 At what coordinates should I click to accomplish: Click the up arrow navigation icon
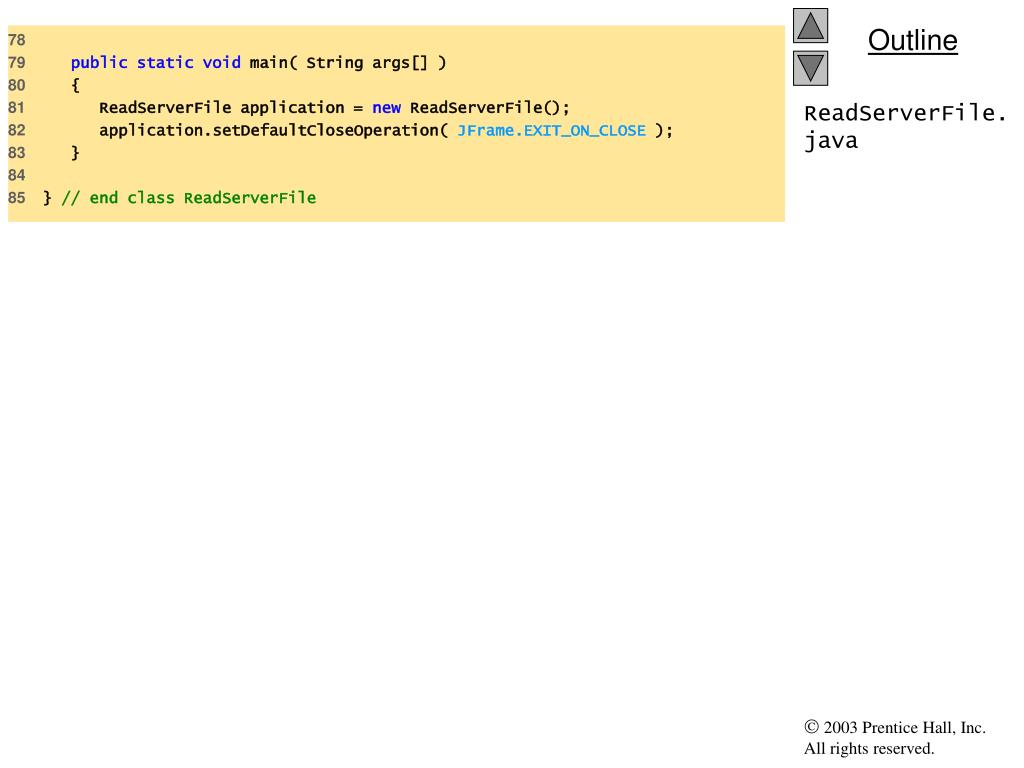[x=810, y=26]
